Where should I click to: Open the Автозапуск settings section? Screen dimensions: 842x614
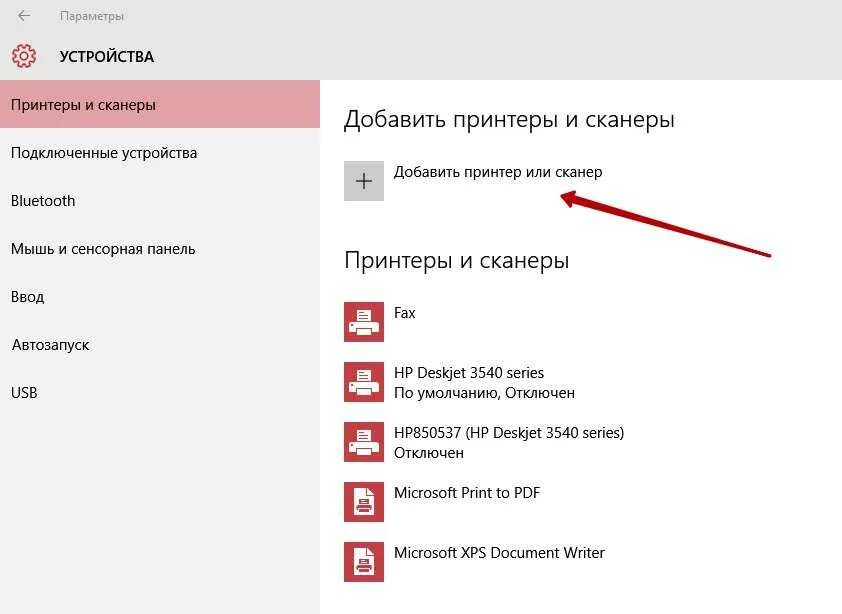tap(160, 344)
